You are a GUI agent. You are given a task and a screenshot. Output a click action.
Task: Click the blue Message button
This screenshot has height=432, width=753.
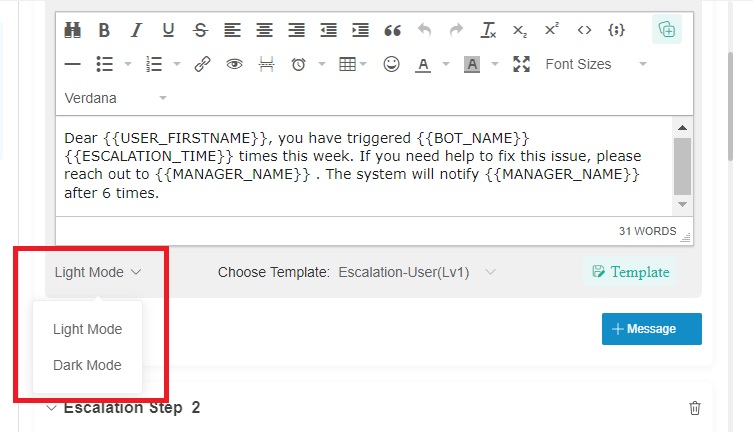651,329
